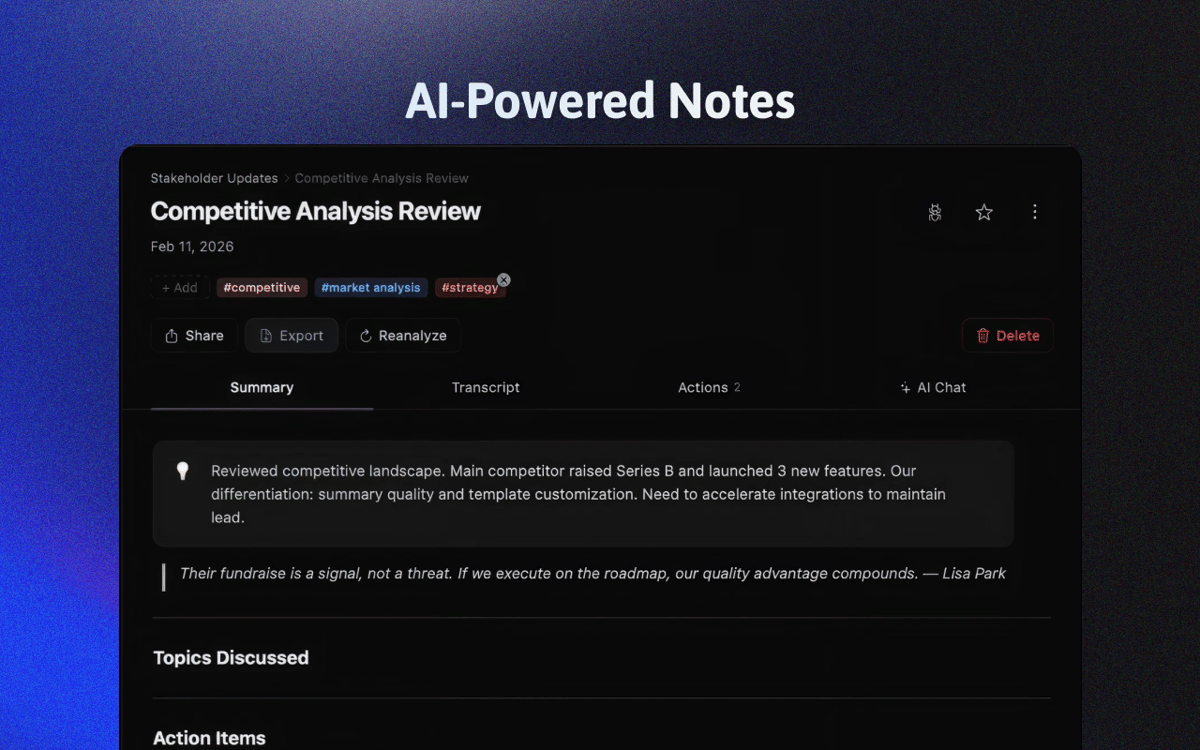This screenshot has height=750, width=1200.
Task: Star this note as favorite
Action: click(x=984, y=212)
